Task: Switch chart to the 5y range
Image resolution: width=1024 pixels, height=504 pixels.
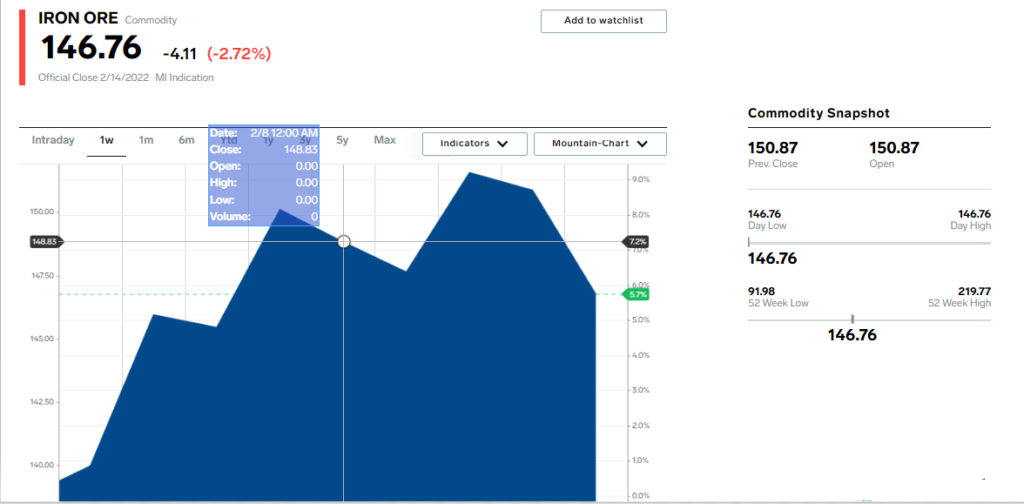Action: [342, 140]
